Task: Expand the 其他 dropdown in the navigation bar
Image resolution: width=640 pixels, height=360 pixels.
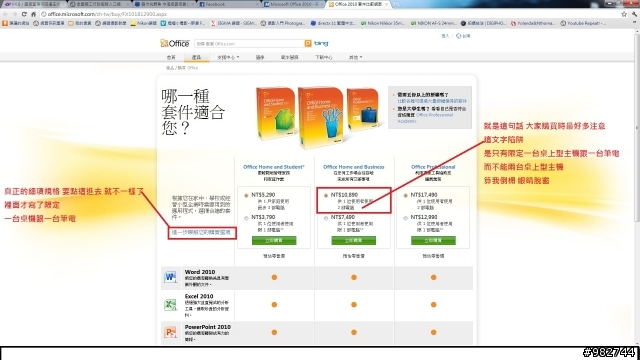Action: [355, 57]
